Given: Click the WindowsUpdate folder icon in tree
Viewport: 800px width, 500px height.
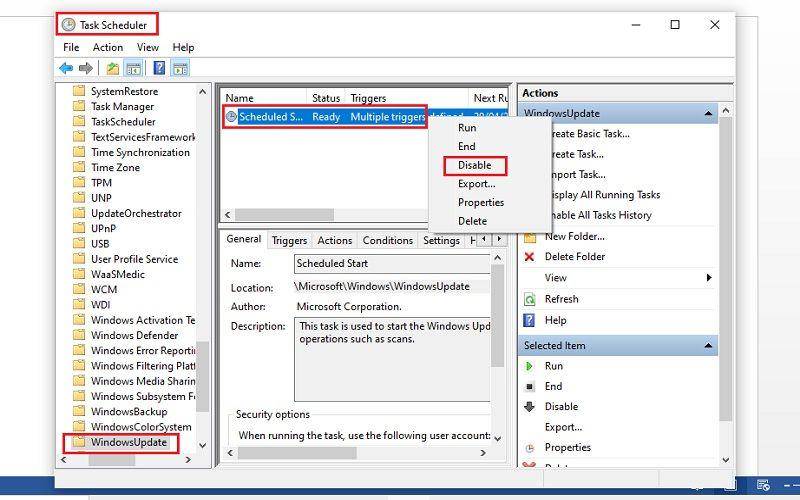Looking at the screenshot, I should tap(79, 442).
